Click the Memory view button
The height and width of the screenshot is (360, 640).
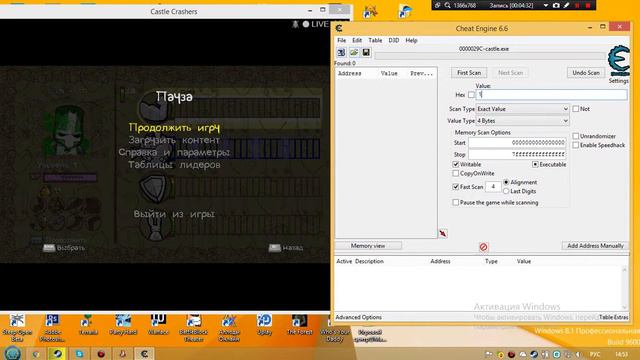[x=368, y=246]
